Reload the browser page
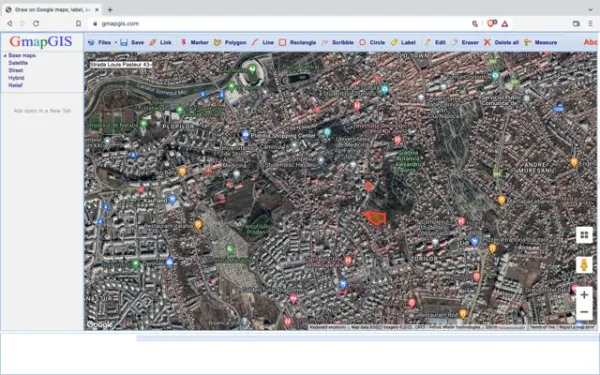This screenshot has height=375, width=600. 36,24
